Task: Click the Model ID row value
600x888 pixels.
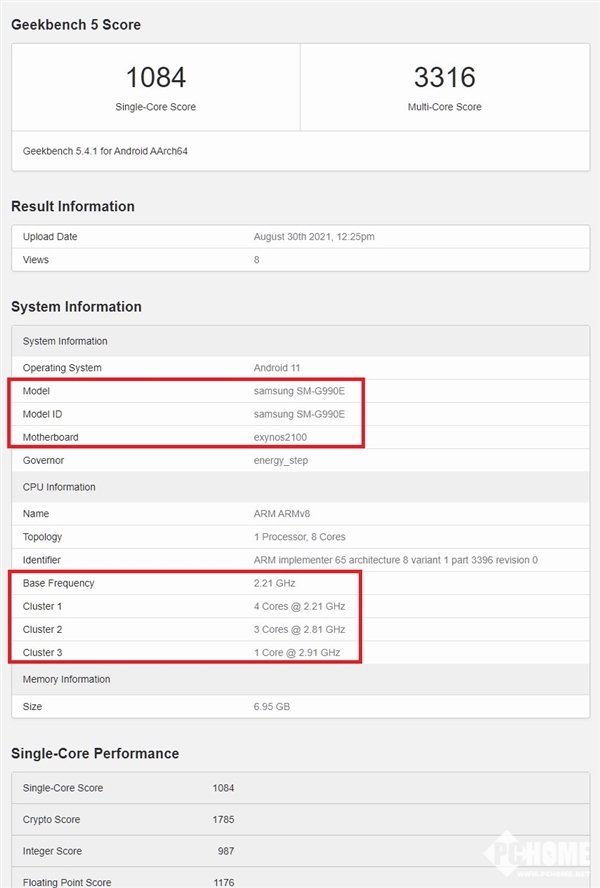Action: (299, 414)
